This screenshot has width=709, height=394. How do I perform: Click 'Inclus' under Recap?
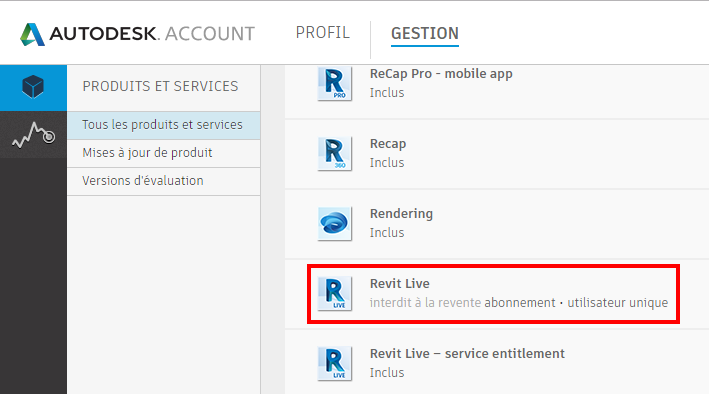(x=387, y=162)
